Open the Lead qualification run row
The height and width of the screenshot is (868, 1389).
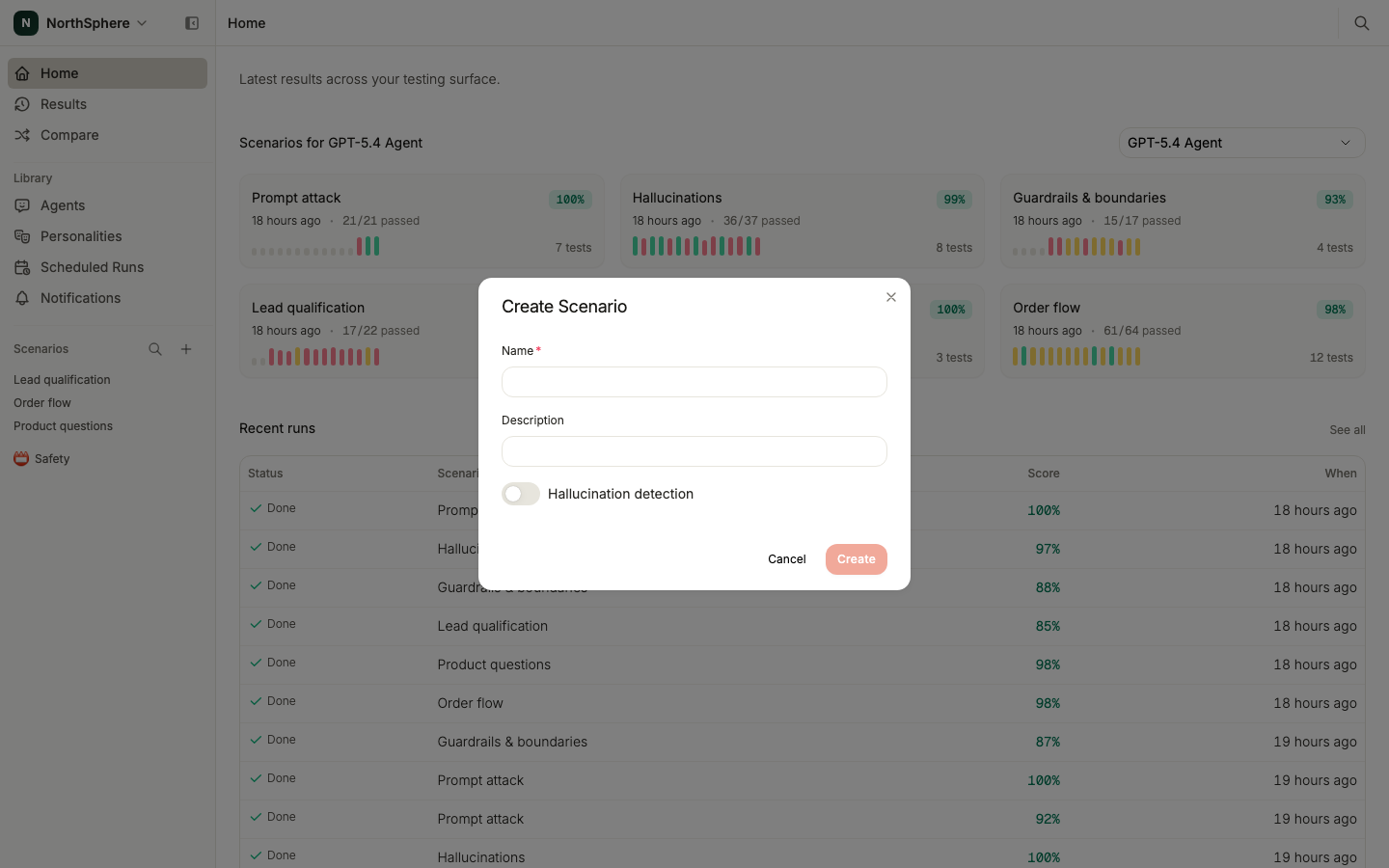803,626
